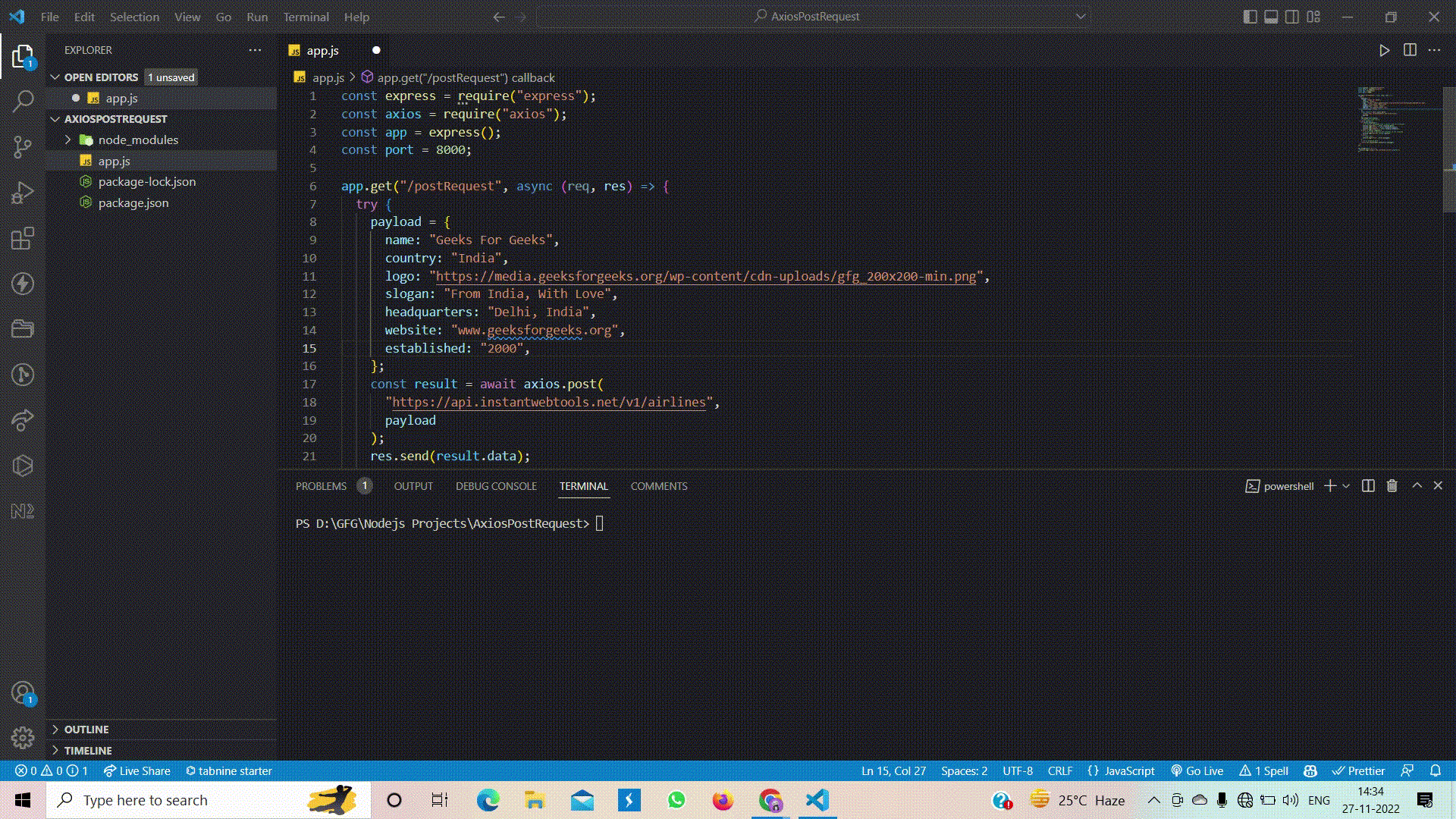This screenshot has height=819, width=1456.
Task: Expand the node_modules folder
Action: point(67,140)
